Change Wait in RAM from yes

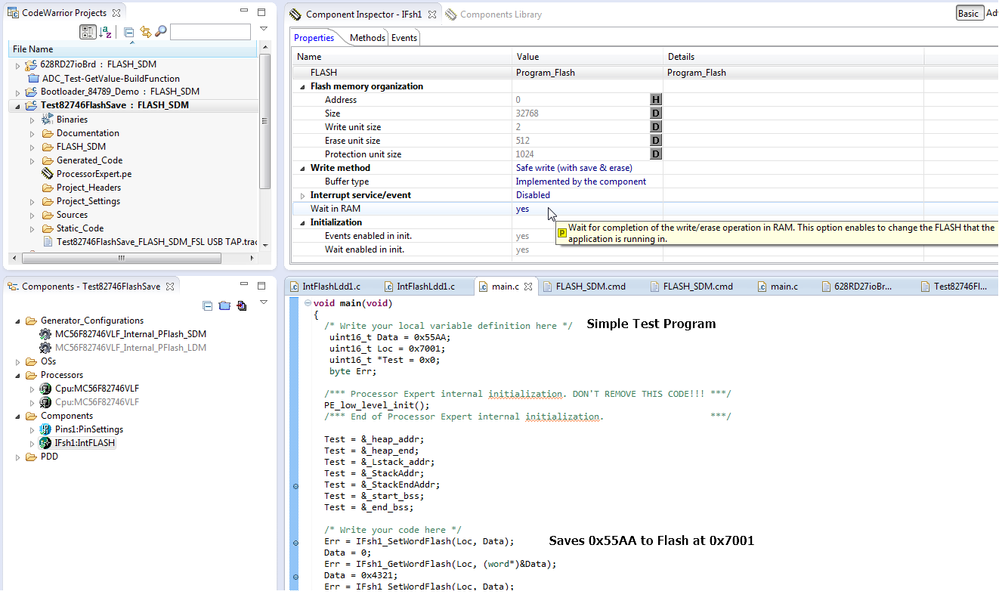click(524, 208)
